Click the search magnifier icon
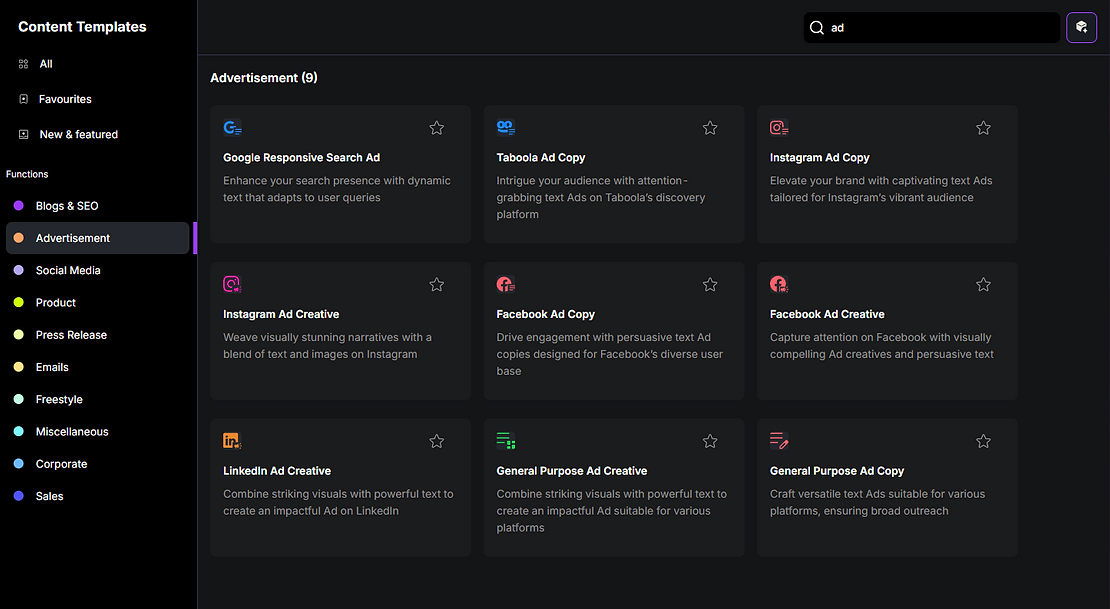The image size is (1110, 609). tap(817, 28)
